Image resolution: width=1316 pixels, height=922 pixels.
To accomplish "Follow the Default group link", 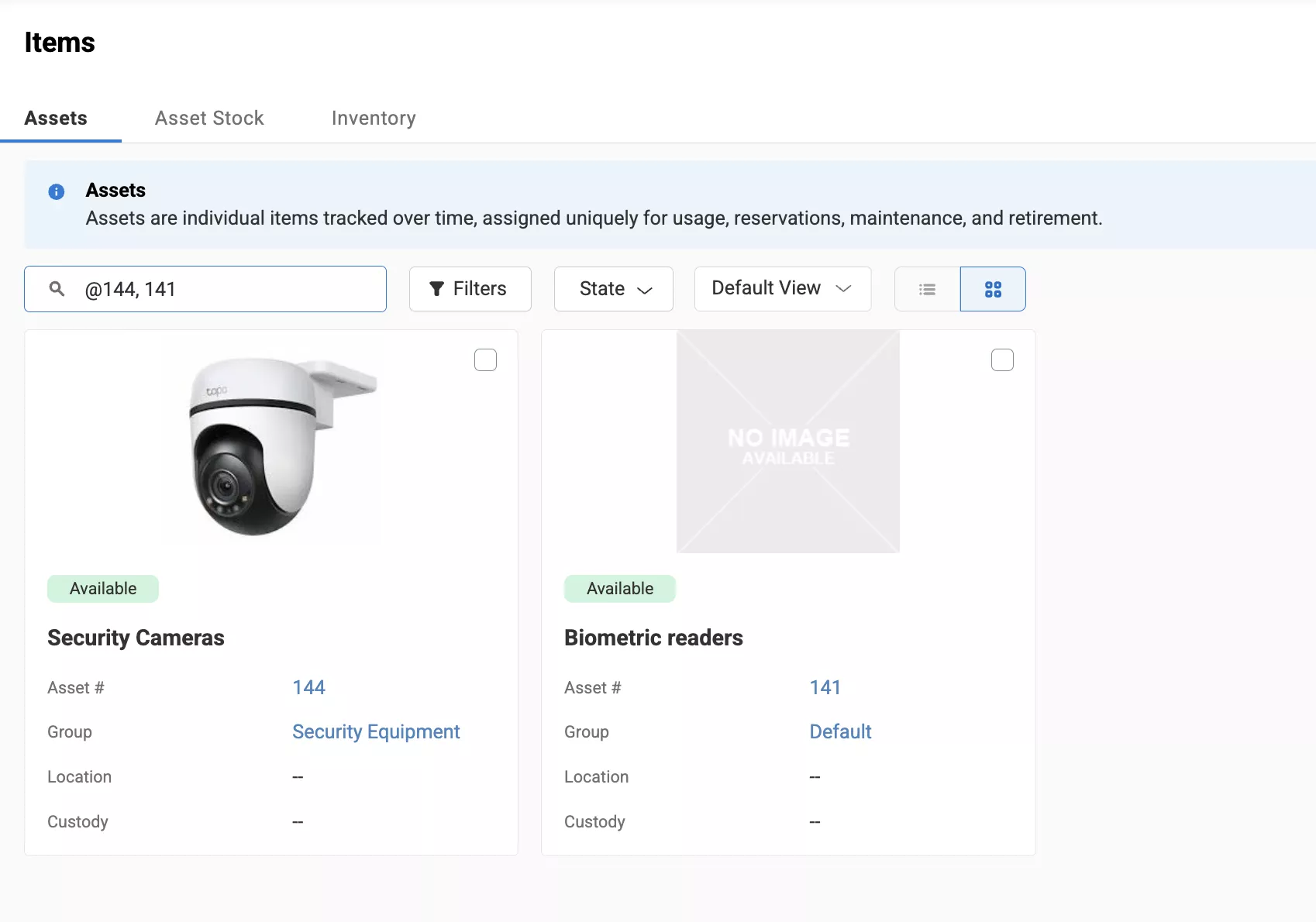I will click(840, 731).
